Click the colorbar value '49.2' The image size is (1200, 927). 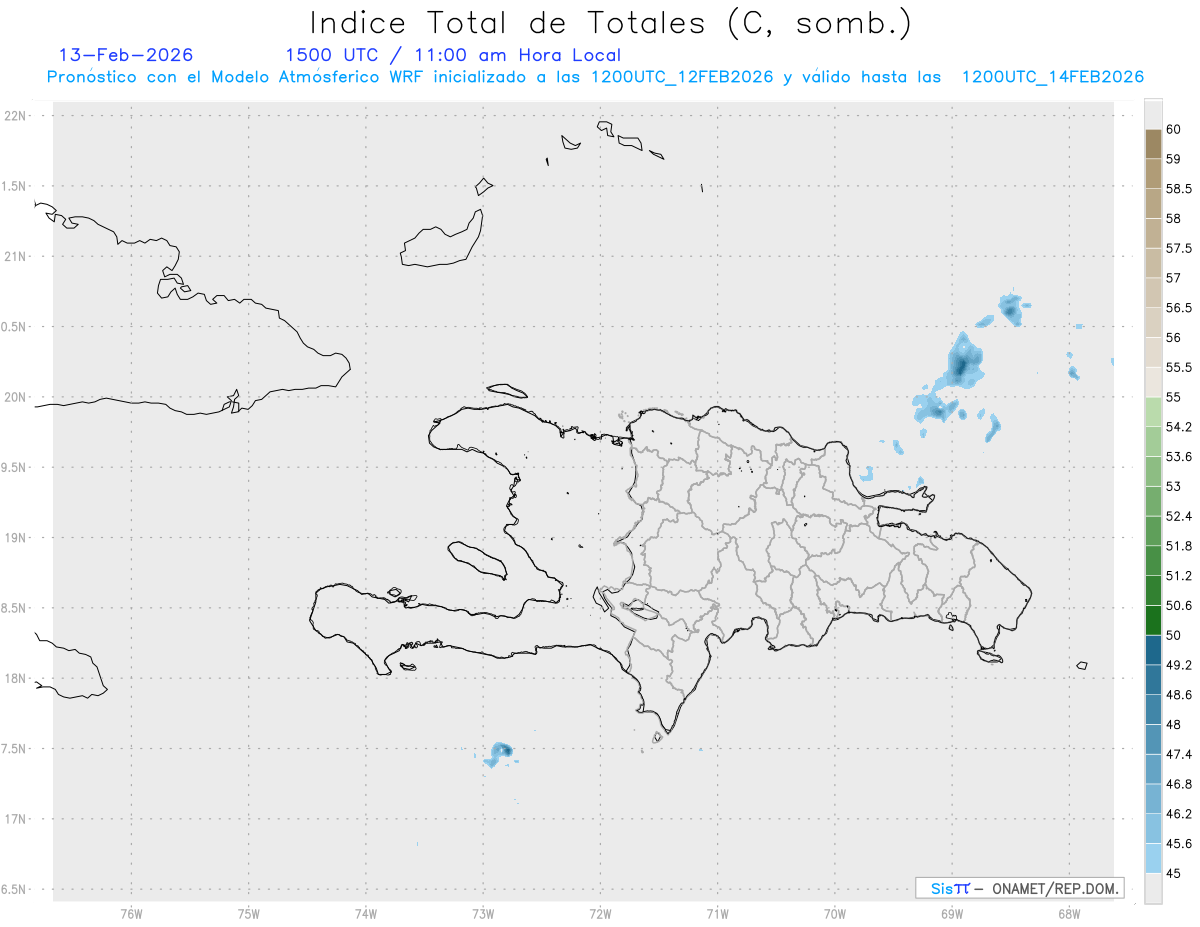(1179, 665)
